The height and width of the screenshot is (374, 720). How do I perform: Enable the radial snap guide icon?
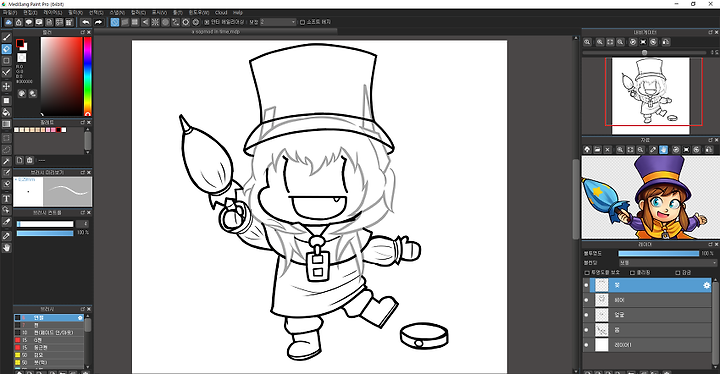click(x=155, y=22)
